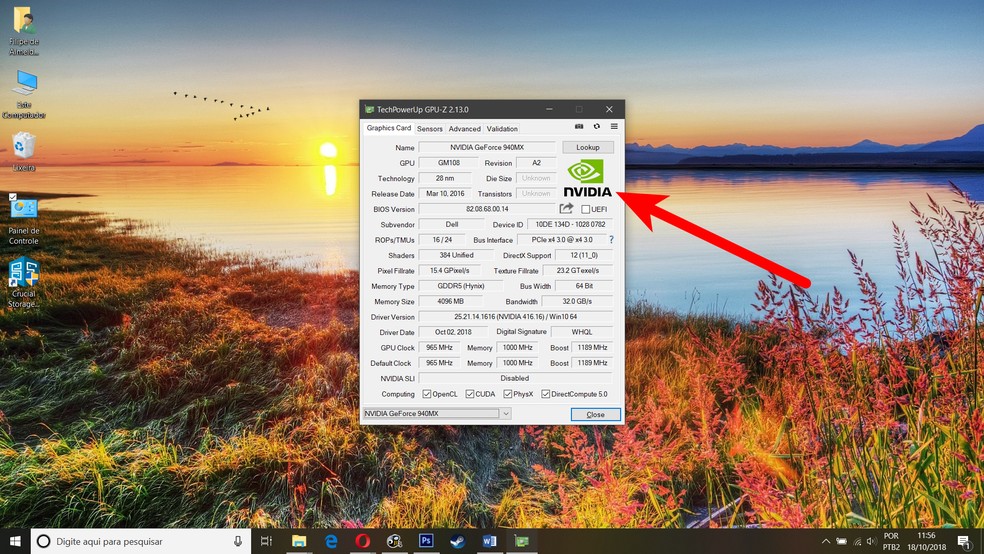The image size is (984, 554).
Task: Open Photoshop from the taskbar
Action: pyautogui.click(x=426, y=541)
